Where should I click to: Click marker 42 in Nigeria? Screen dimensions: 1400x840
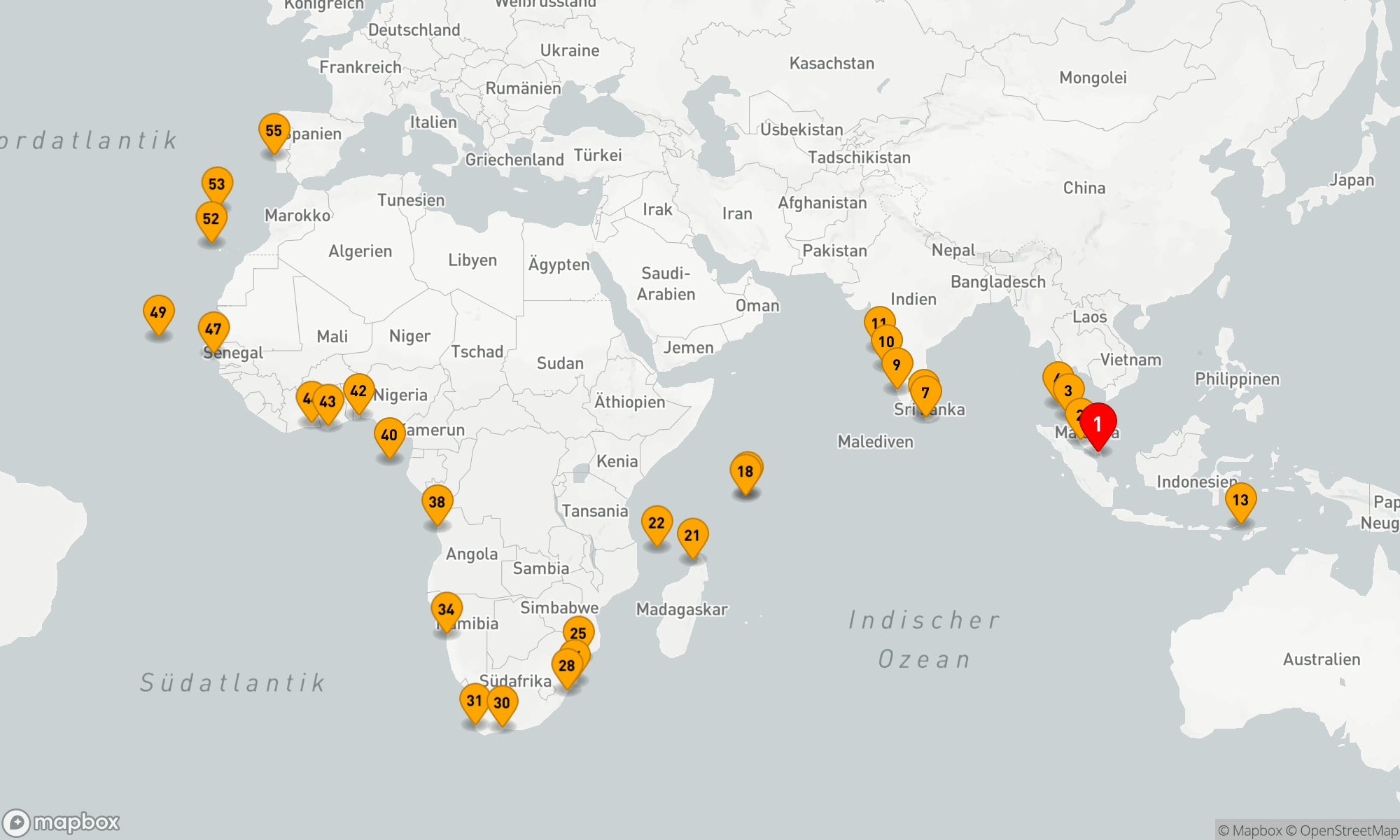(358, 391)
